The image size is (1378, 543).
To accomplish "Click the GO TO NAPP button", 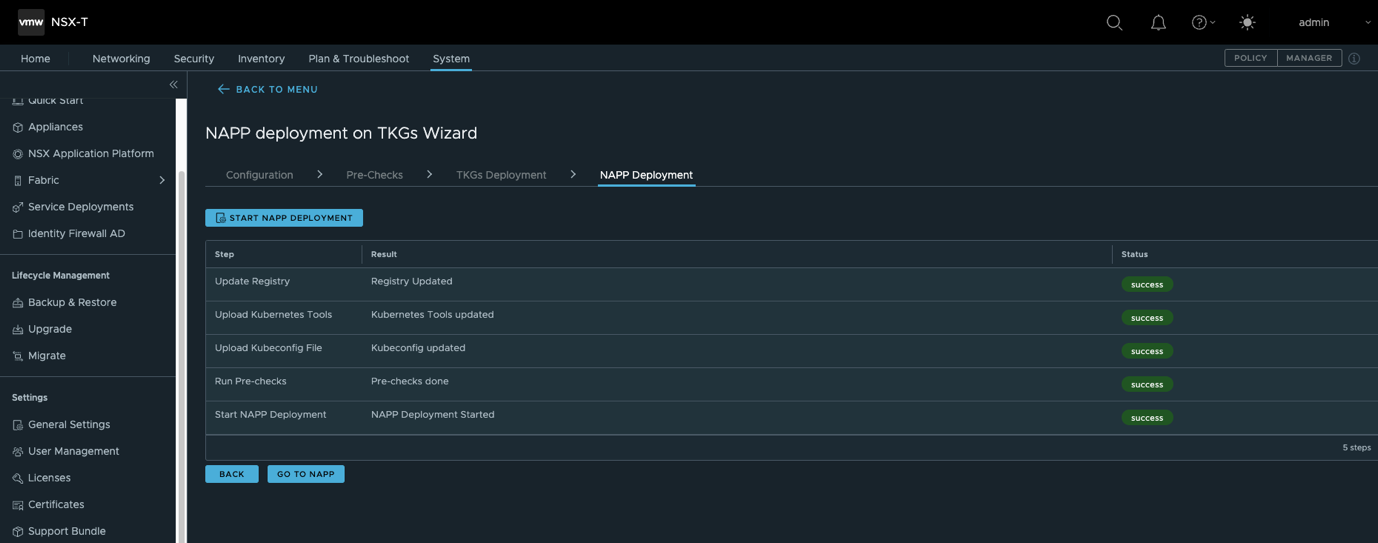I will point(305,474).
